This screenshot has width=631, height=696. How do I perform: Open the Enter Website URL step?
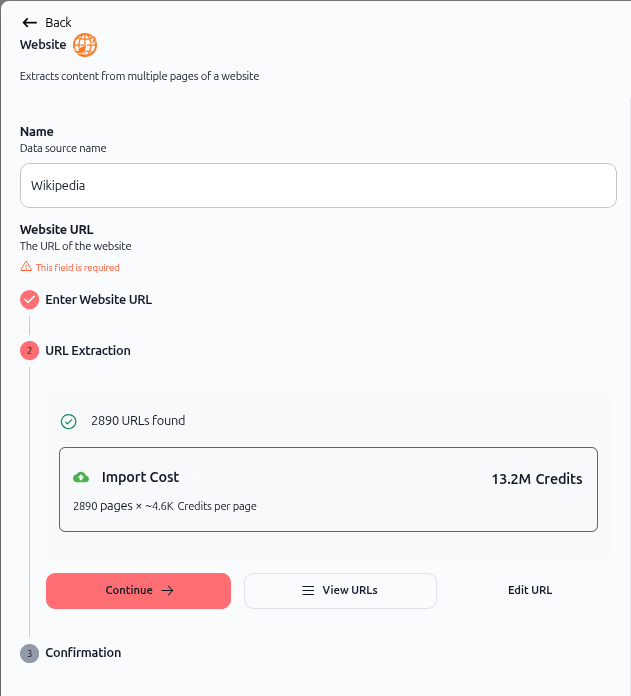click(x=99, y=300)
